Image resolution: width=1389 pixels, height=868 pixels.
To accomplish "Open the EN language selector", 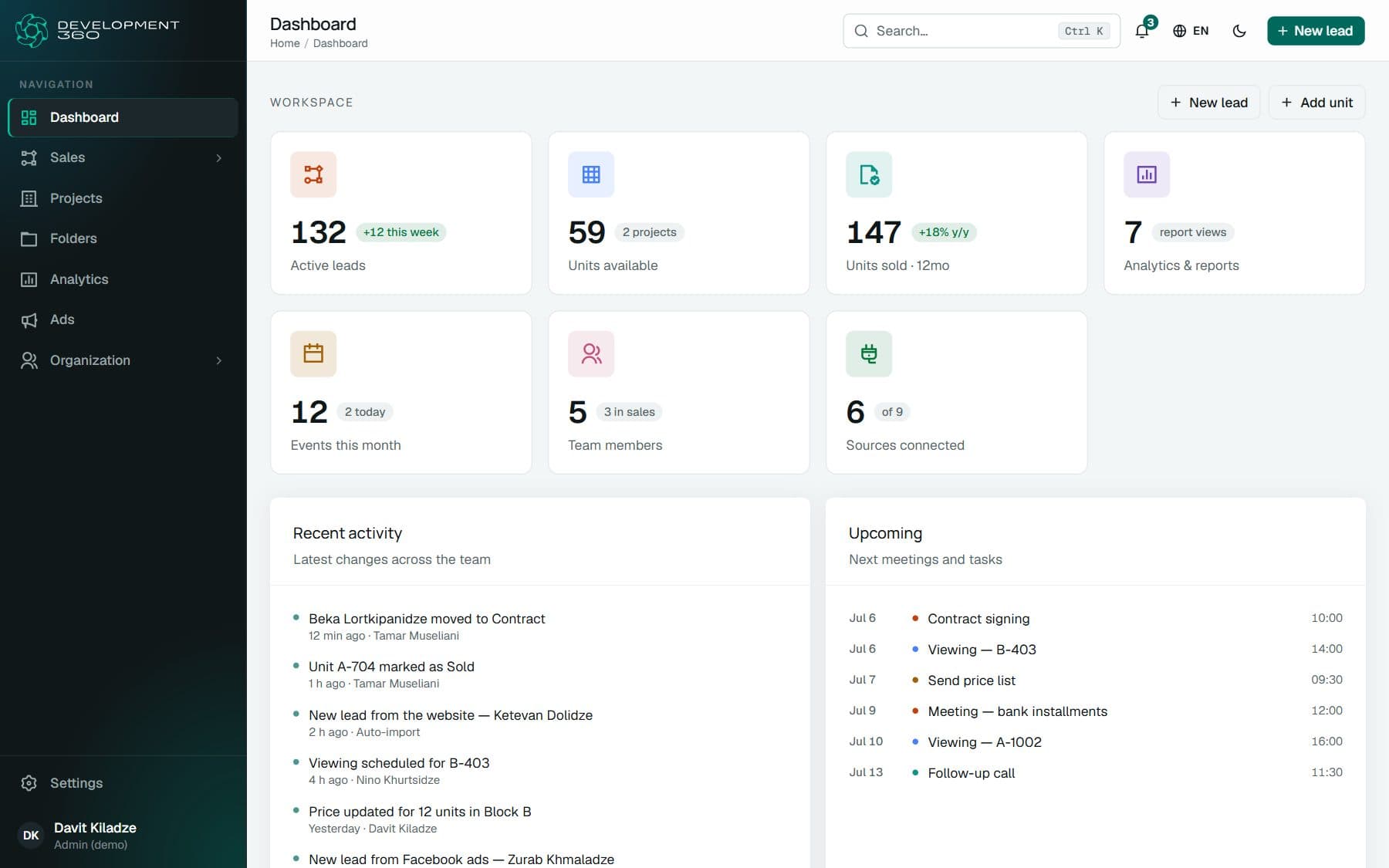I will (x=1191, y=31).
